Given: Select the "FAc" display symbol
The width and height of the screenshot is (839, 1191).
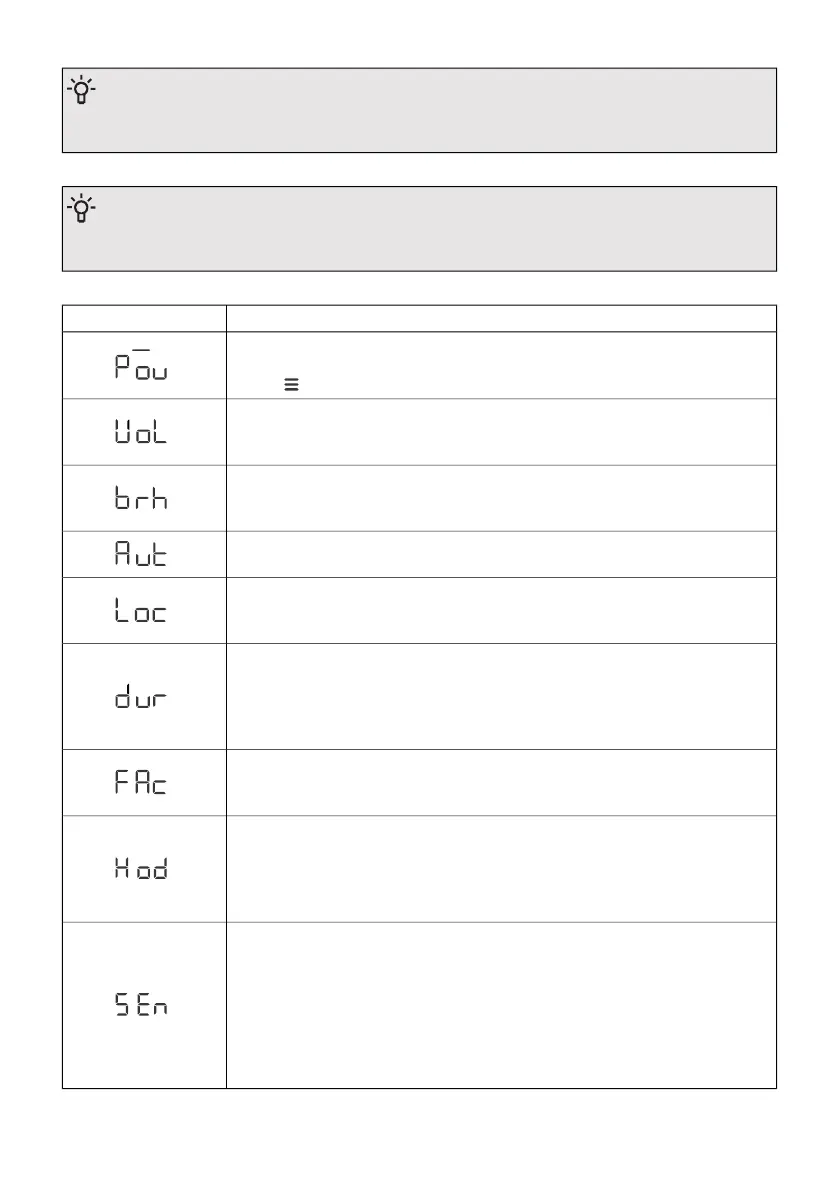Looking at the screenshot, I should point(141,783).
